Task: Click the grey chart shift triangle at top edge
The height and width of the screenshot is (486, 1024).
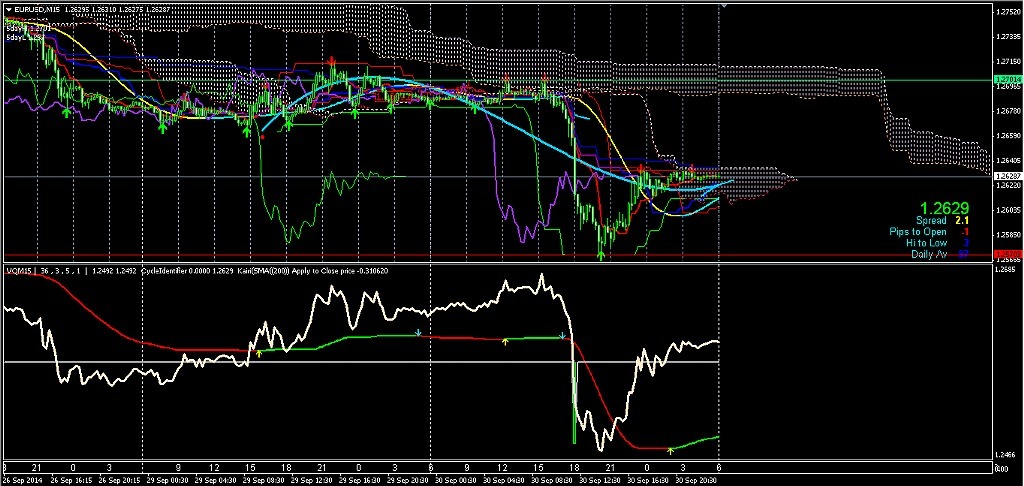Action: [723, 5]
